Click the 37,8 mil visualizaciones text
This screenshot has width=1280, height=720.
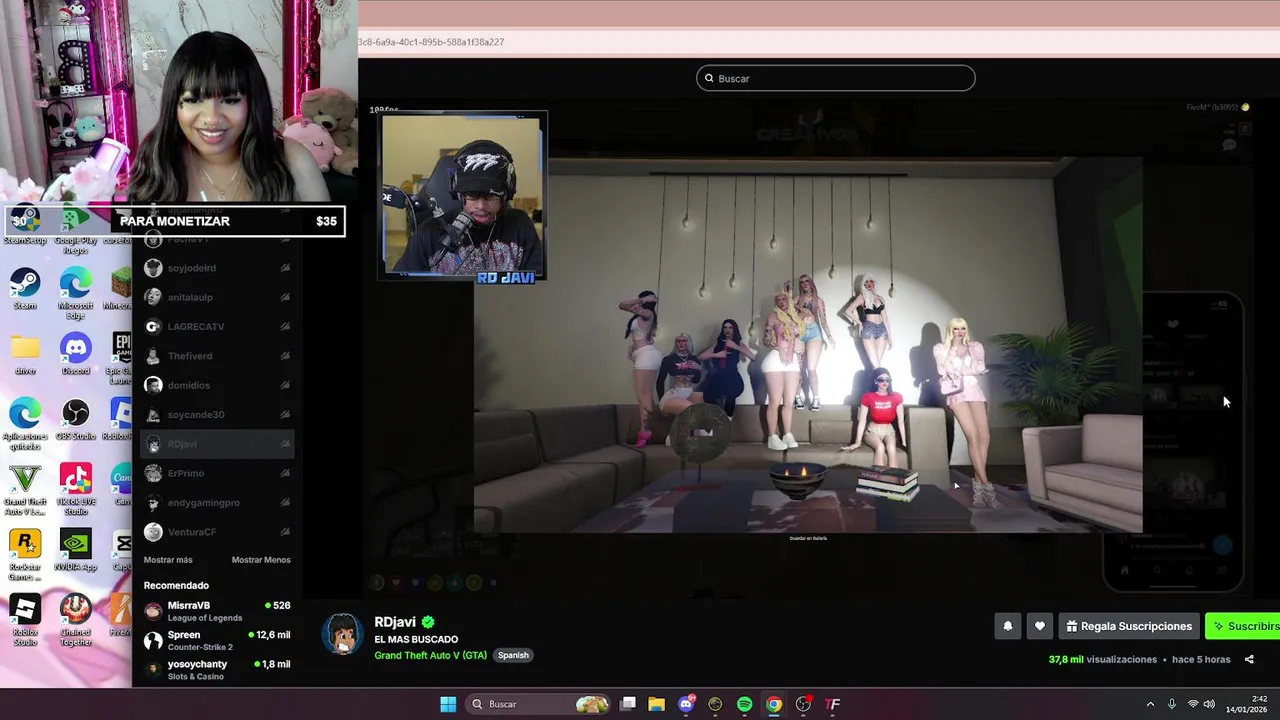point(1103,659)
